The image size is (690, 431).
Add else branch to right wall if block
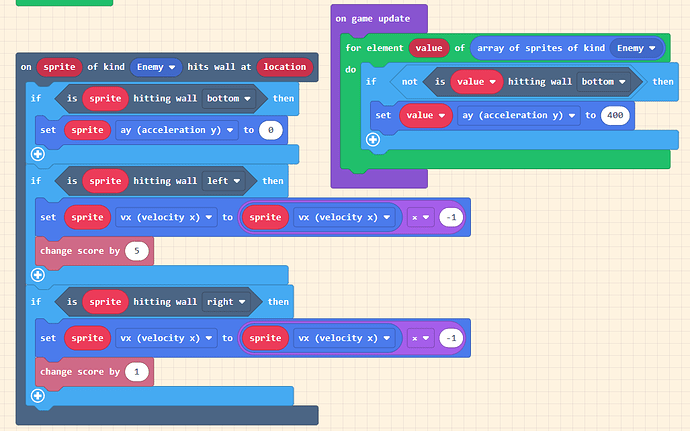pyautogui.click(x=38, y=396)
